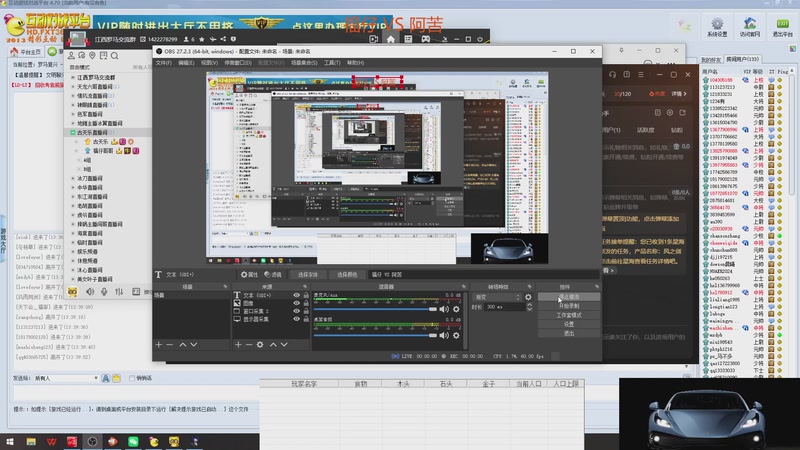This screenshot has width=800, height=450.
Task: Toggle lock on 窗口采集 2 source
Action: coord(306,311)
